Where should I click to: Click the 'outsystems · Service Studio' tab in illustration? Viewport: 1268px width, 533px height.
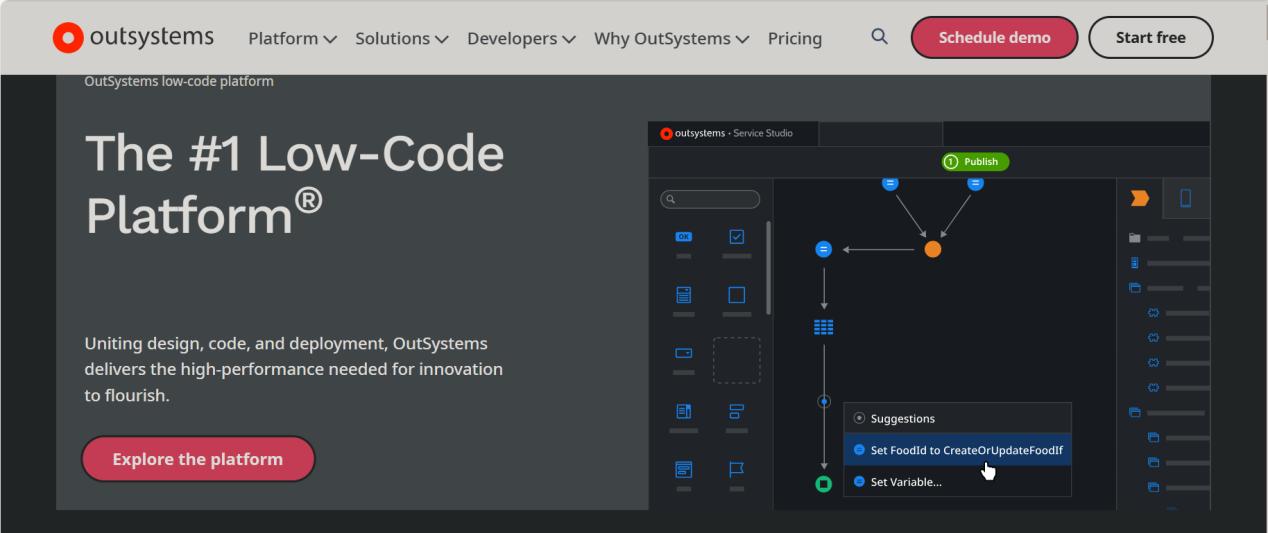click(733, 133)
